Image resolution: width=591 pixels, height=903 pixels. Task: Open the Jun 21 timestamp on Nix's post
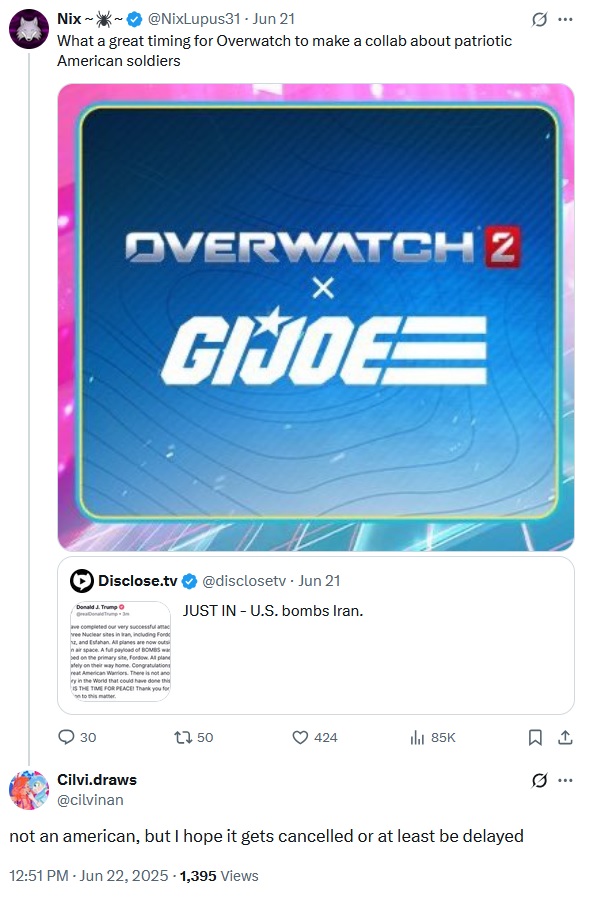pyautogui.click(x=274, y=19)
